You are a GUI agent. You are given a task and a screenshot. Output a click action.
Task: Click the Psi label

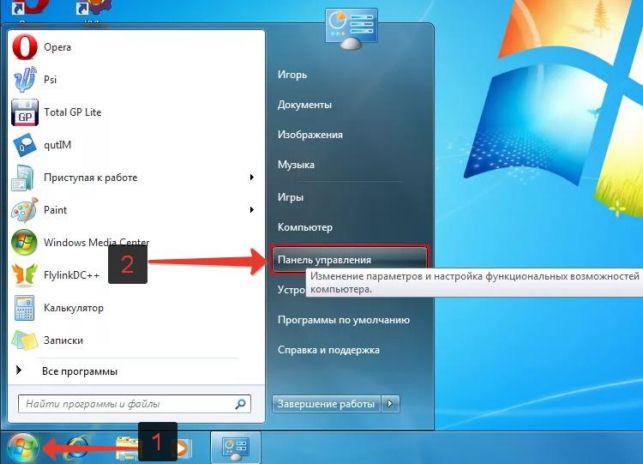point(50,80)
